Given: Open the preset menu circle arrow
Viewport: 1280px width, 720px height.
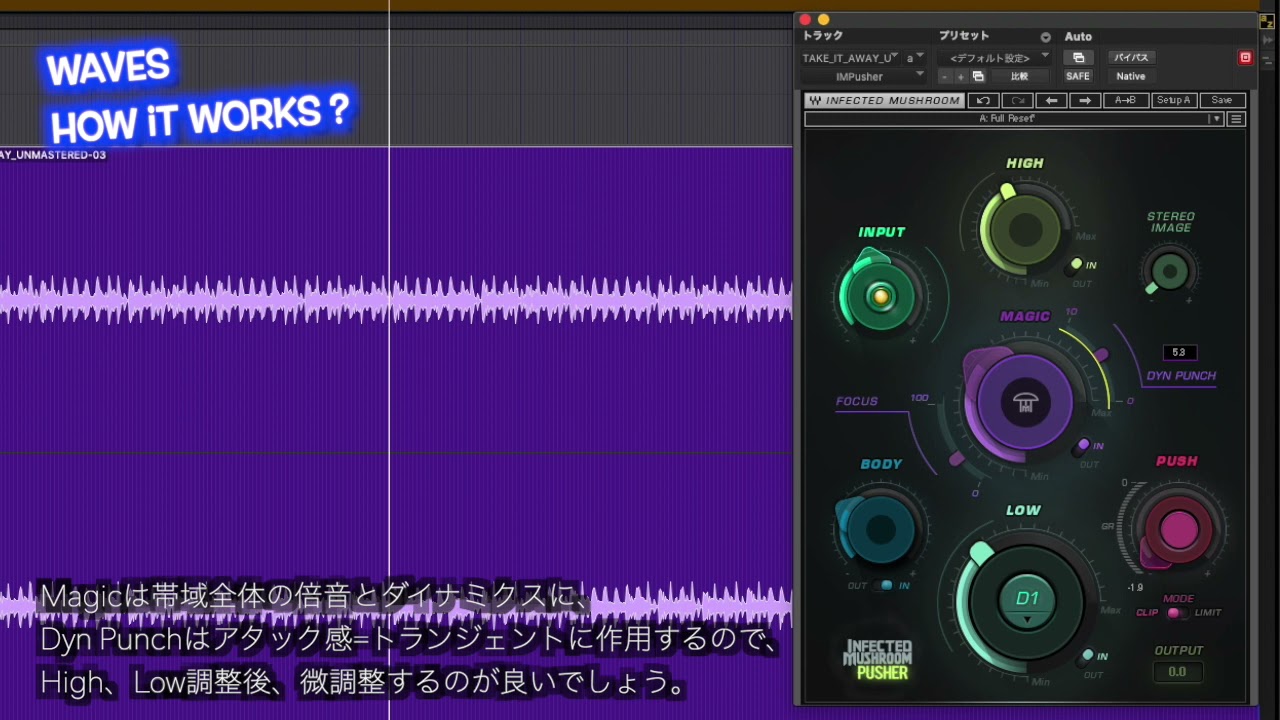Looking at the screenshot, I should click(x=1046, y=37).
